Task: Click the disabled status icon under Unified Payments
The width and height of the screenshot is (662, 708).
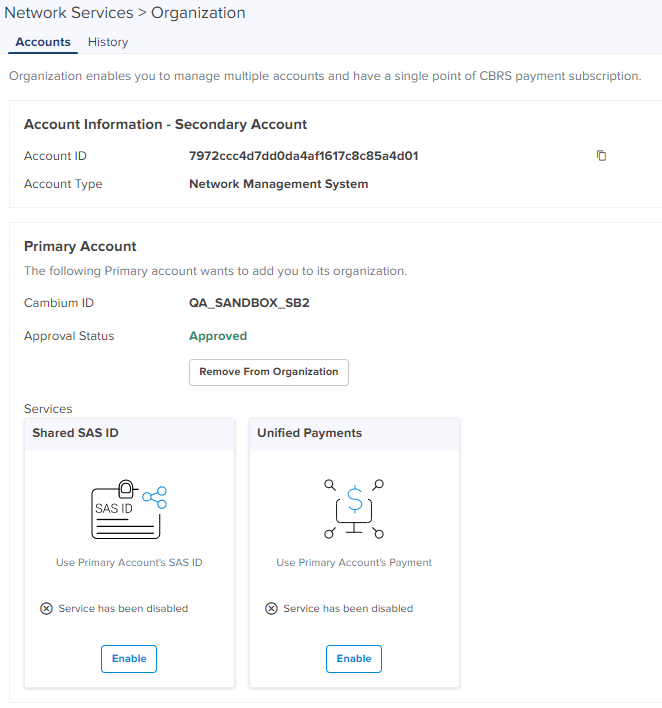Action: (x=271, y=608)
